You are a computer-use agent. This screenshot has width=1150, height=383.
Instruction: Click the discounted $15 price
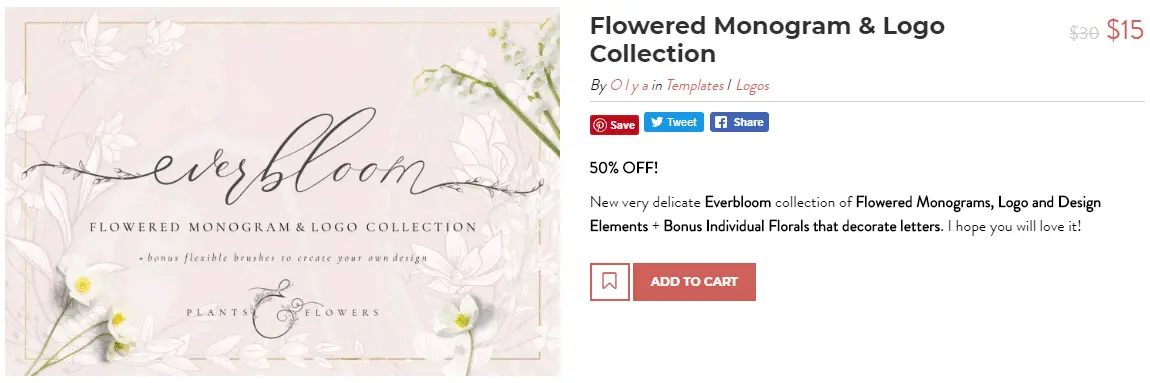(x=1125, y=30)
